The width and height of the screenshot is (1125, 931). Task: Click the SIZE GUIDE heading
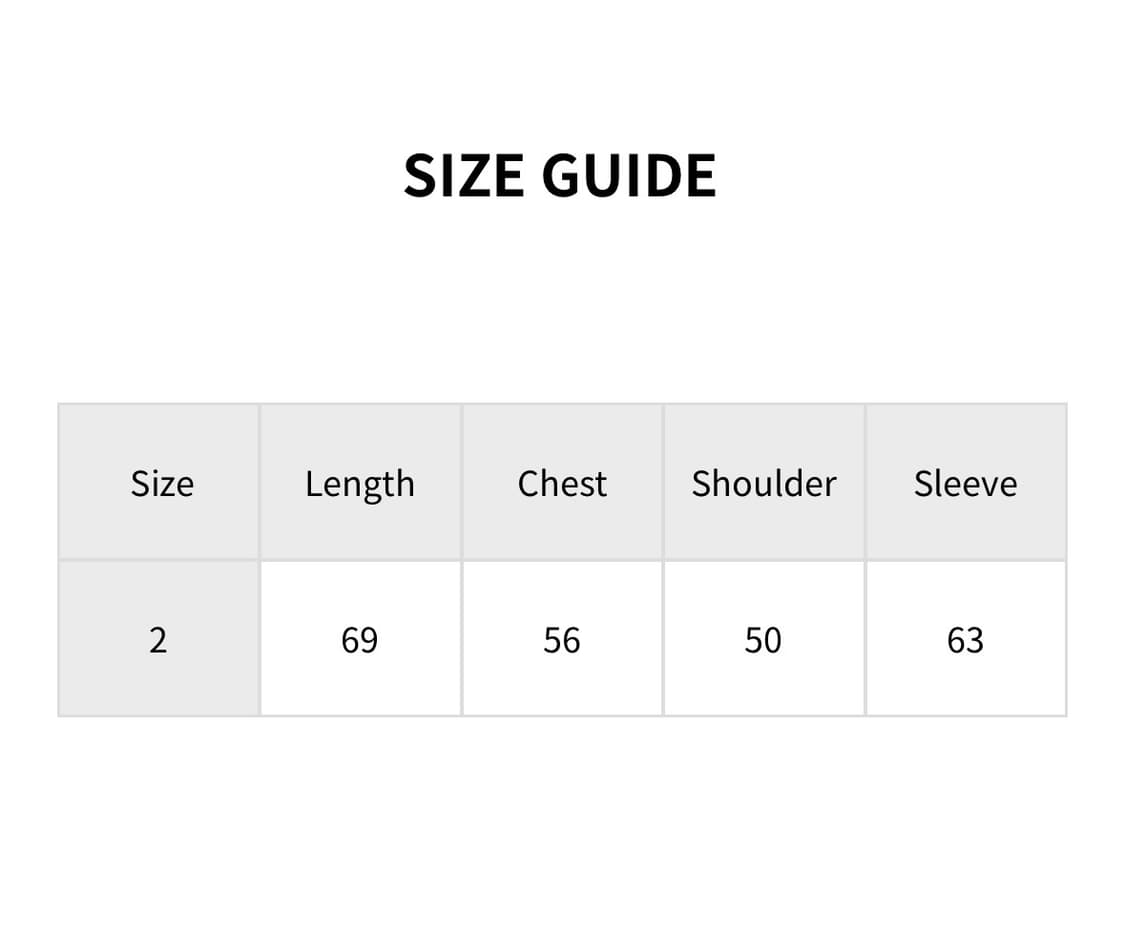(560, 175)
